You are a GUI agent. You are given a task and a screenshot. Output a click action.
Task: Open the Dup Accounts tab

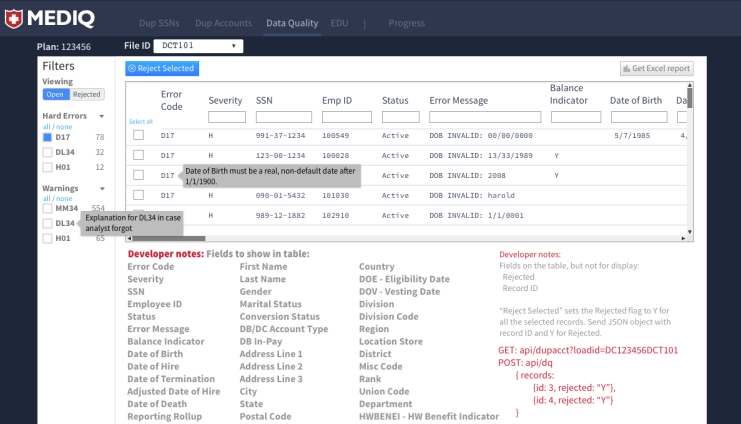(x=224, y=23)
